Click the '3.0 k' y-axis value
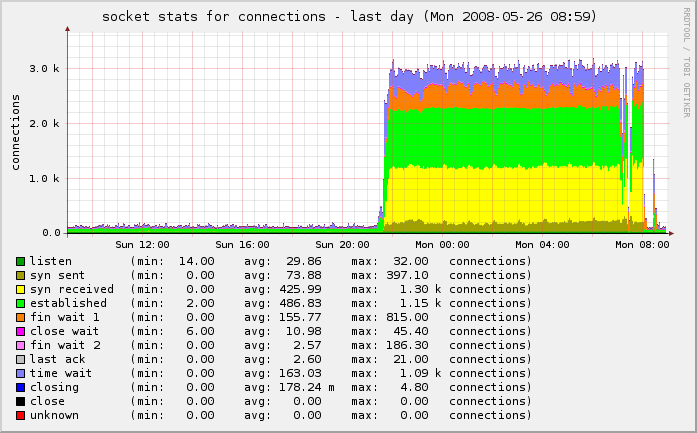 [x=44, y=68]
